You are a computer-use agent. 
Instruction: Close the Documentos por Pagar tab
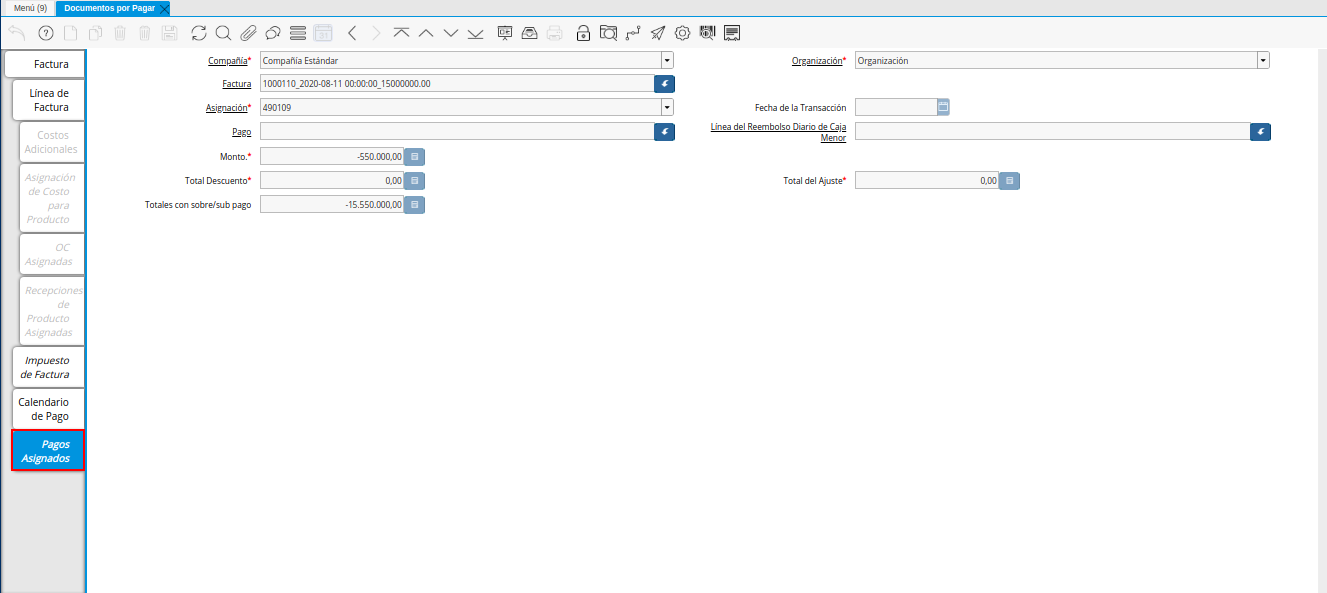(165, 8)
